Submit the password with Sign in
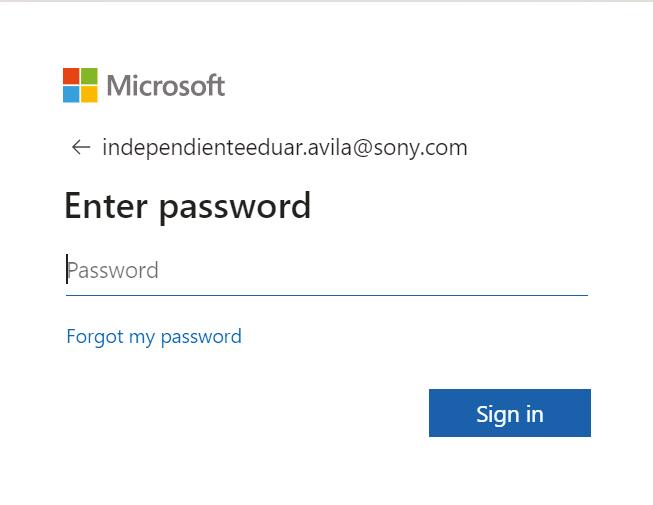Image resolution: width=653 pixels, height=505 pixels. [509, 413]
